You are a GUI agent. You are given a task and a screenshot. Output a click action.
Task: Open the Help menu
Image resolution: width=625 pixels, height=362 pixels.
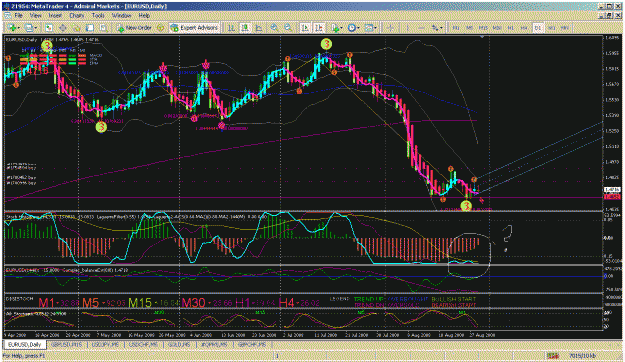(x=144, y=16)
